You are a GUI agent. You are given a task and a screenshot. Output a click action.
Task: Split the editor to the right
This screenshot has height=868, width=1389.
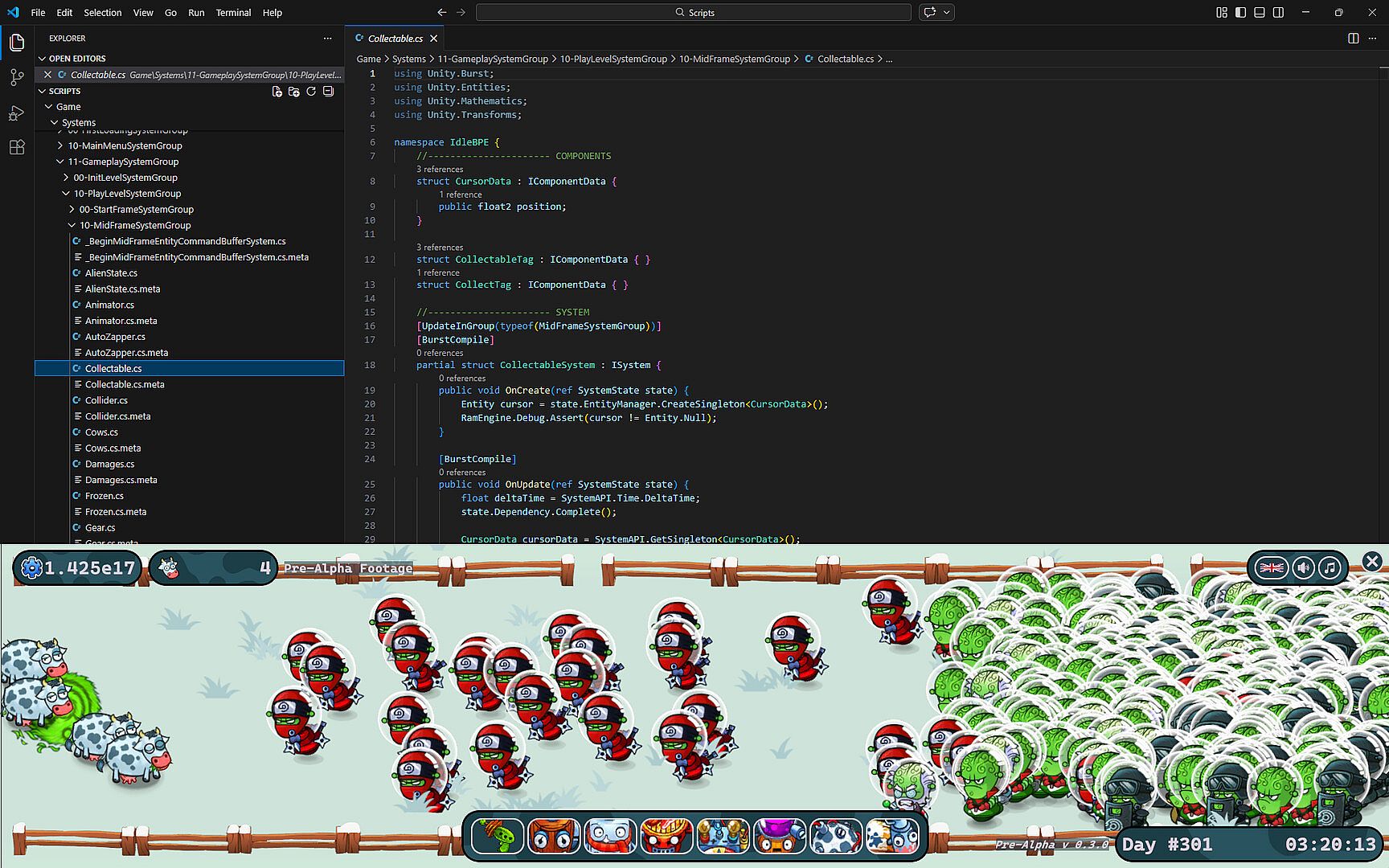tap(1353, 39)
